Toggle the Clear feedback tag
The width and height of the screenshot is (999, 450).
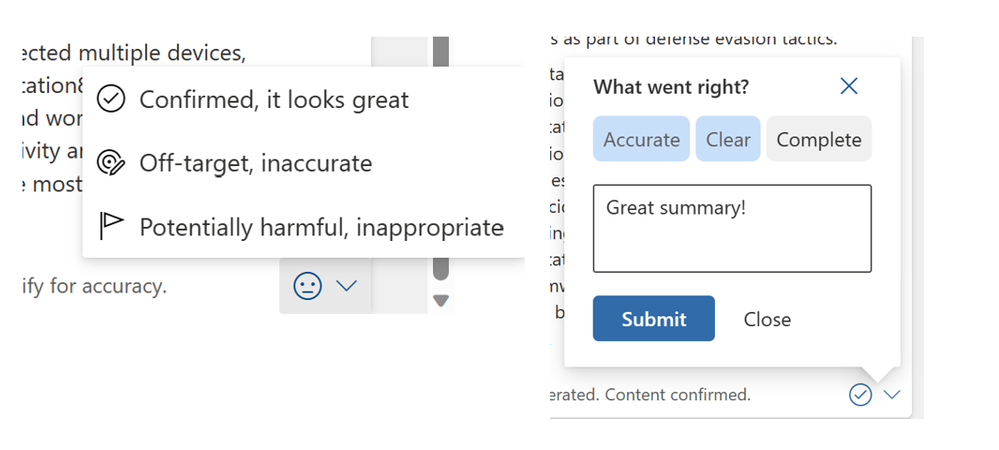tap(728, 140)
